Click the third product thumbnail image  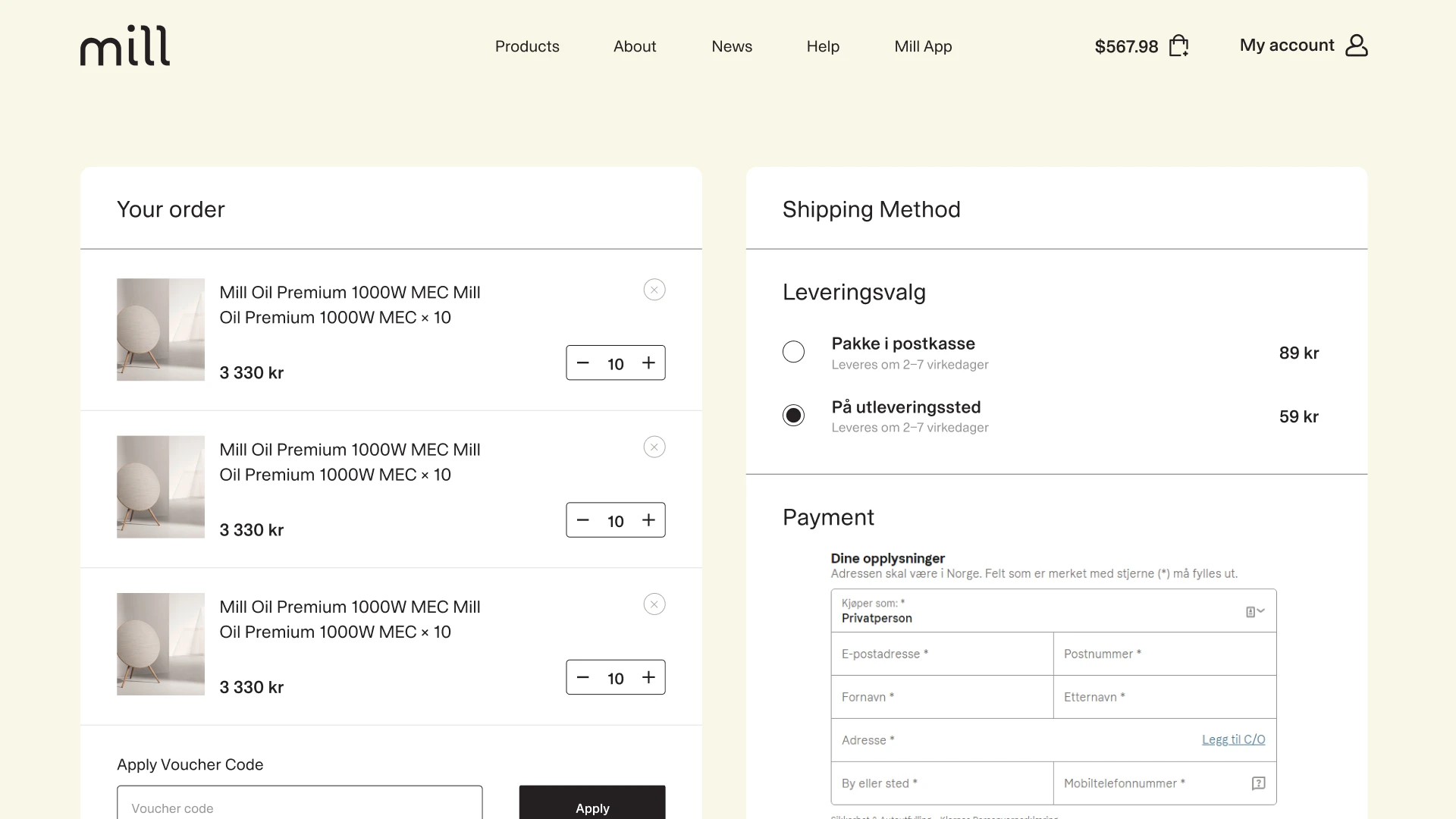click(x=161, y=644)
